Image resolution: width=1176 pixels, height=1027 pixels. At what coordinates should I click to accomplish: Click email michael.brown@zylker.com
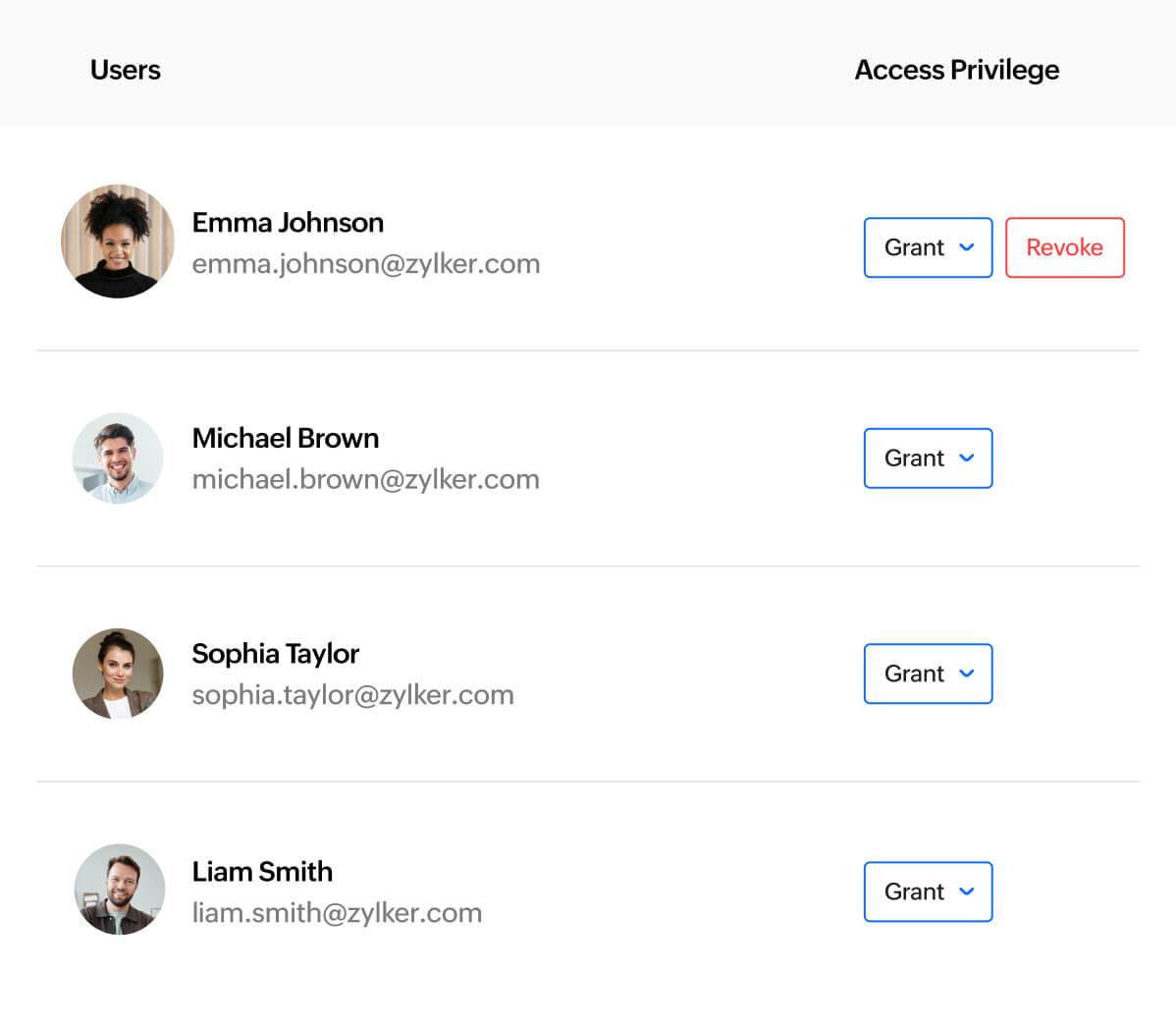[366, 479]
